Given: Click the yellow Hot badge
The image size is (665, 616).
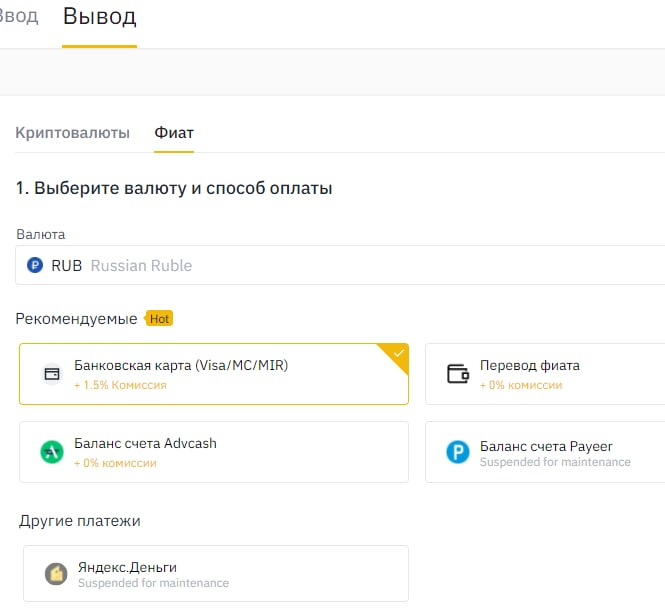Looking at the screenshot, I should pos(159,319).
